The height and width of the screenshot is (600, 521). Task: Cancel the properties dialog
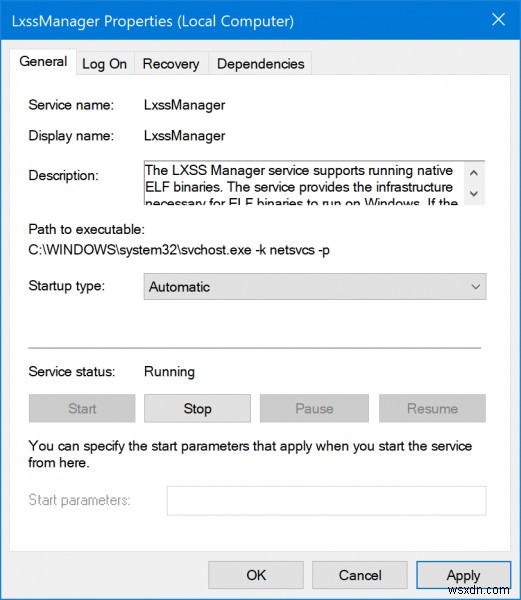pyautogui.click(x=360, y=575)
